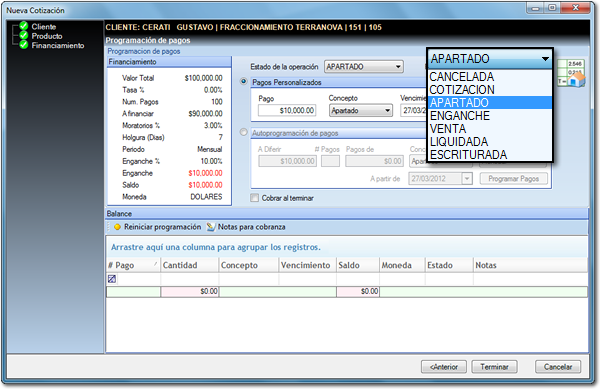The image size is (600, 389).
Task: Click the green check beside Producto
Action: [24, 36]
